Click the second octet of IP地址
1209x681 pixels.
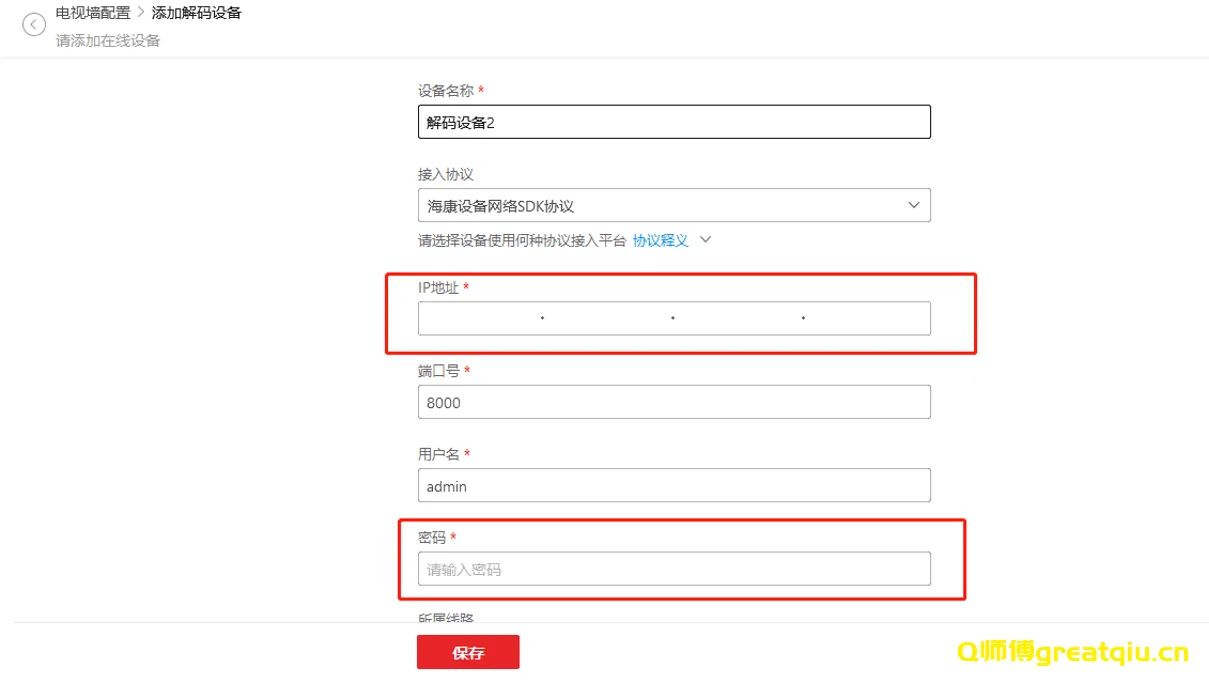coord(608,318)
